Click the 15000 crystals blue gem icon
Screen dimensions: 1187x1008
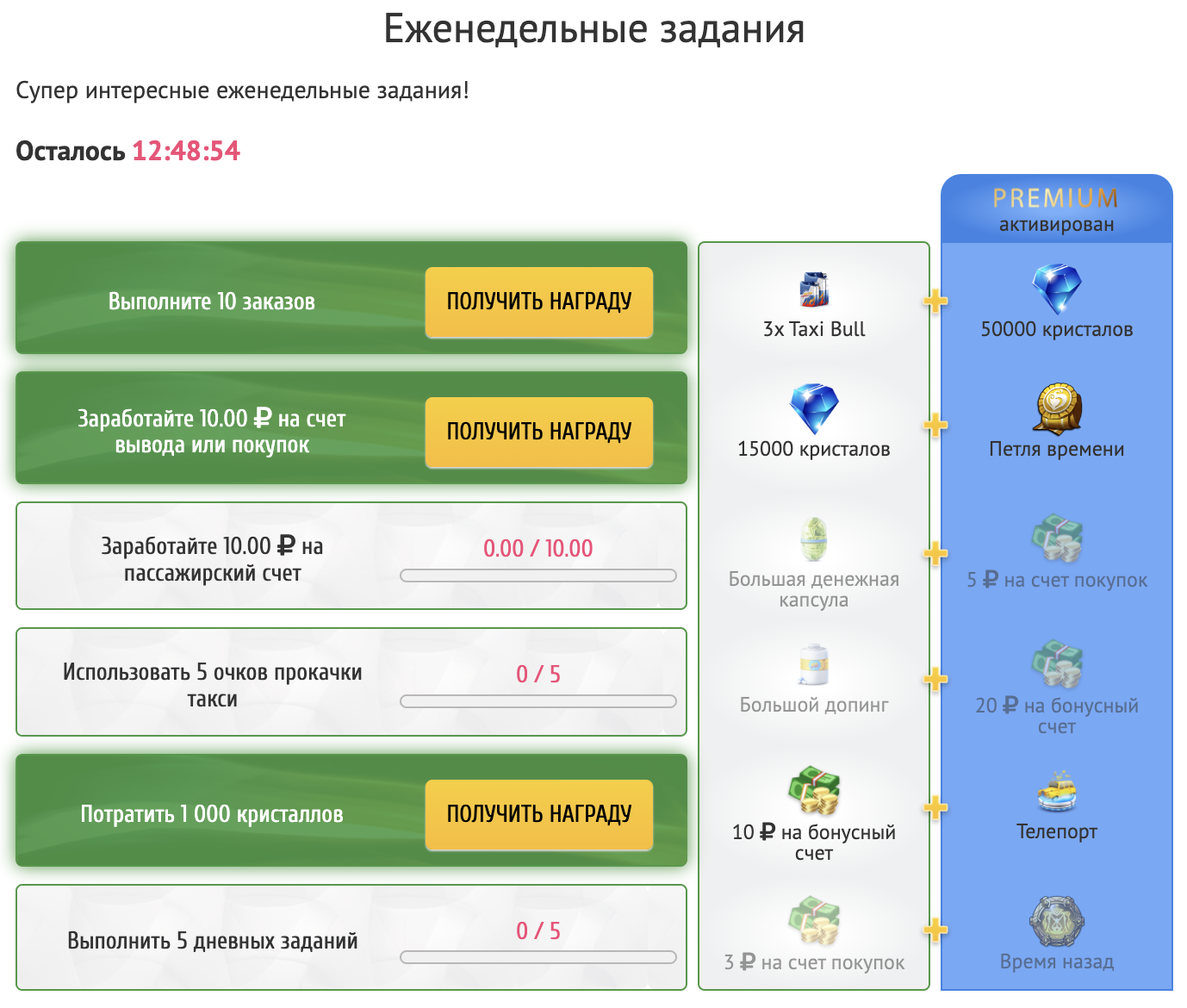pyautogui.click(x=813, y=408)
